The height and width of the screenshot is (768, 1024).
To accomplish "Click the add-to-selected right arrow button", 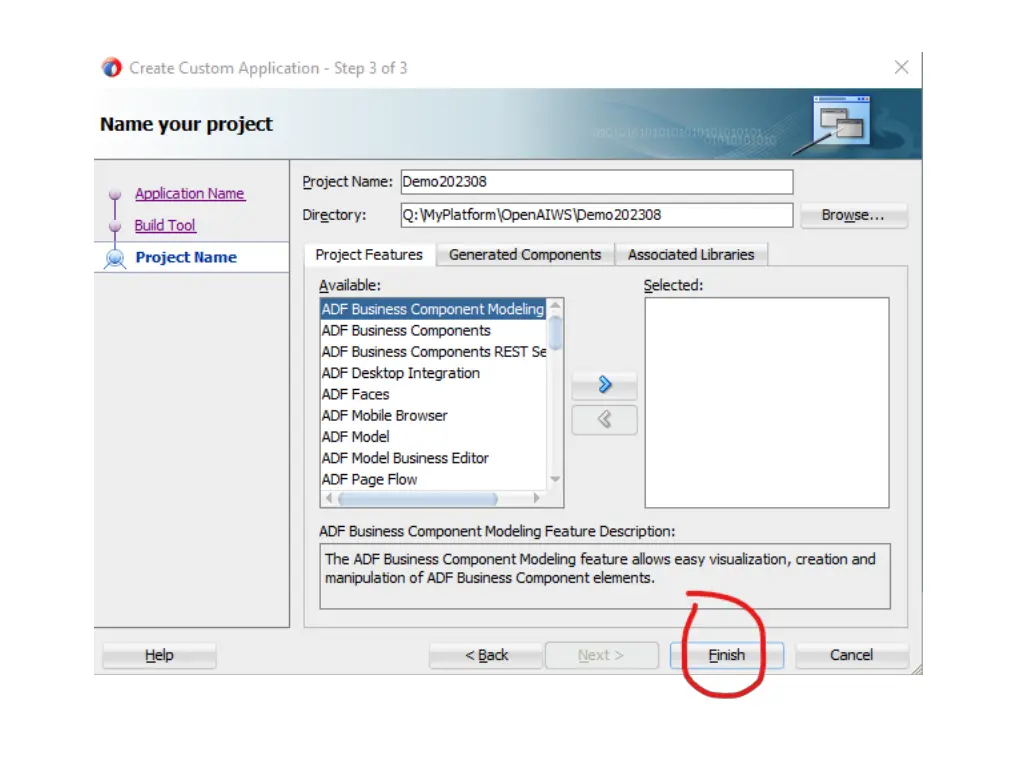I will pos(604,386).
